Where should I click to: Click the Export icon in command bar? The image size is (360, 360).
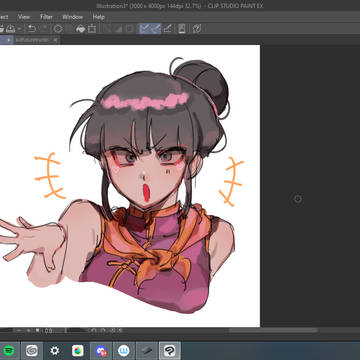[11, 29]
